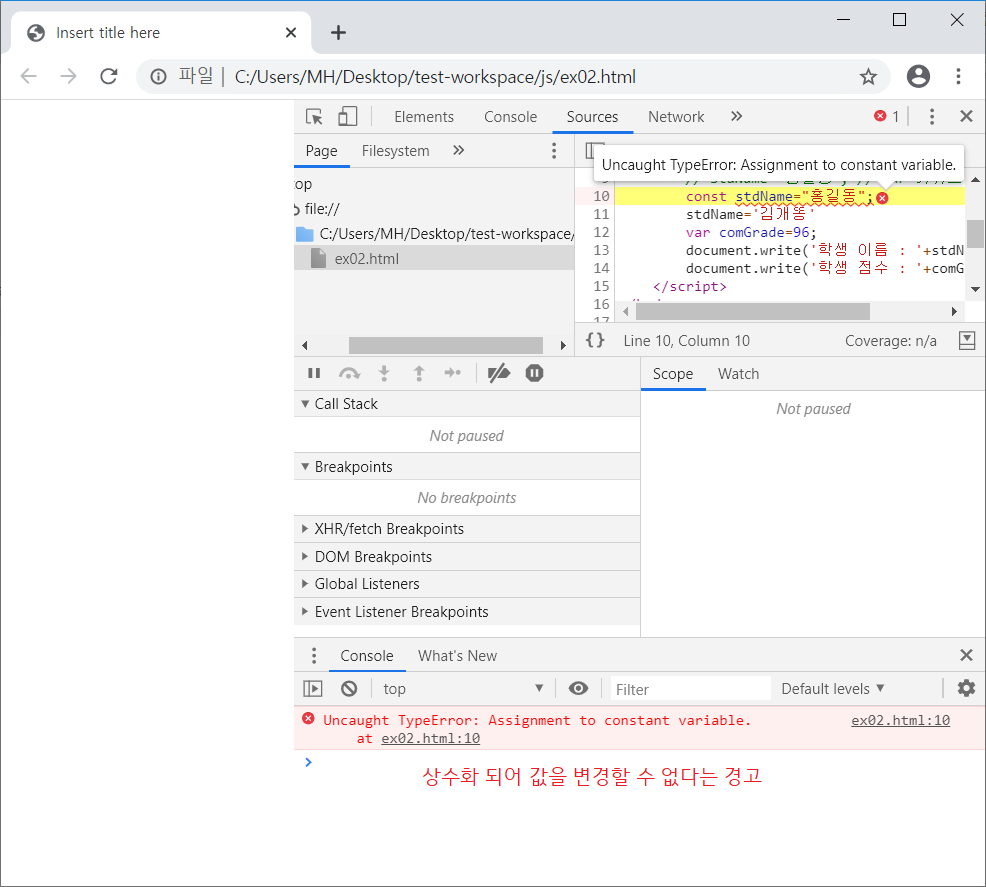The width and height of the screenshot is (986, 887).
Task: Switch to the Console tab in DevTools header
Action: tap(510, 117)
